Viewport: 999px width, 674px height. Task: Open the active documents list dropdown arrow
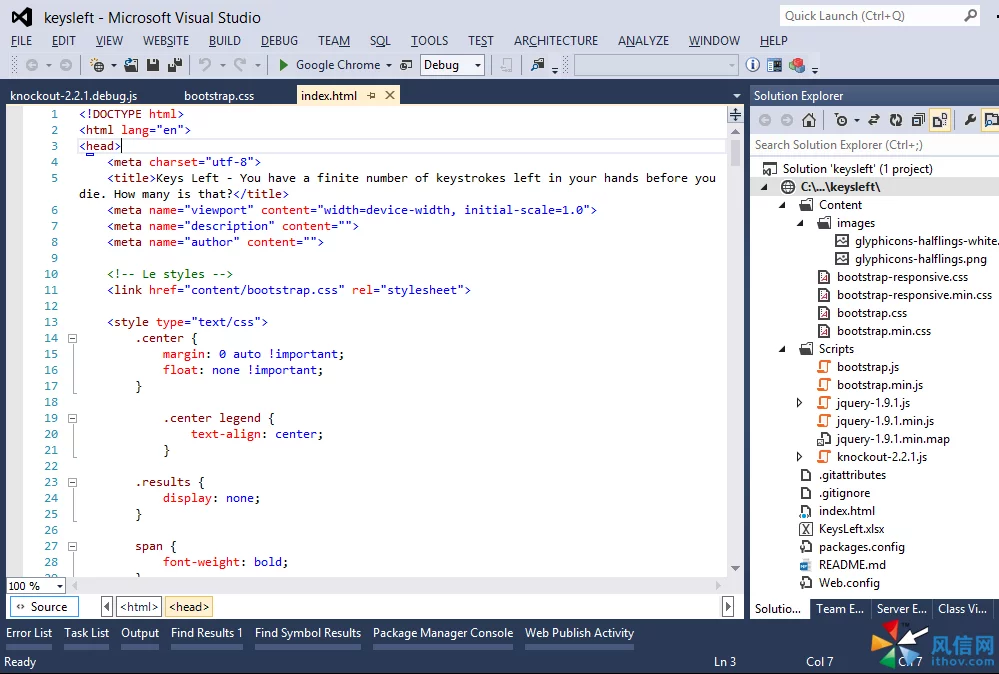(x=737, y=96)
